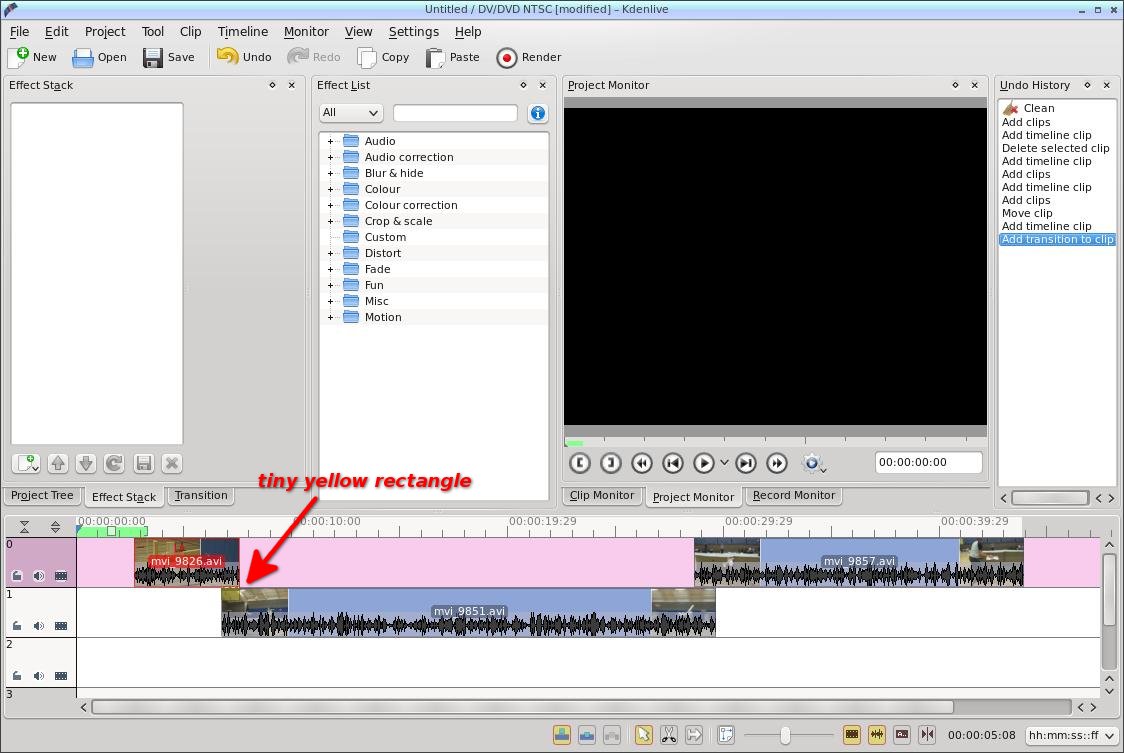Viewport: 1124px width, 753px height.
Task: Select the razor (scissors) tool
Action: click(x=669, y=734)
